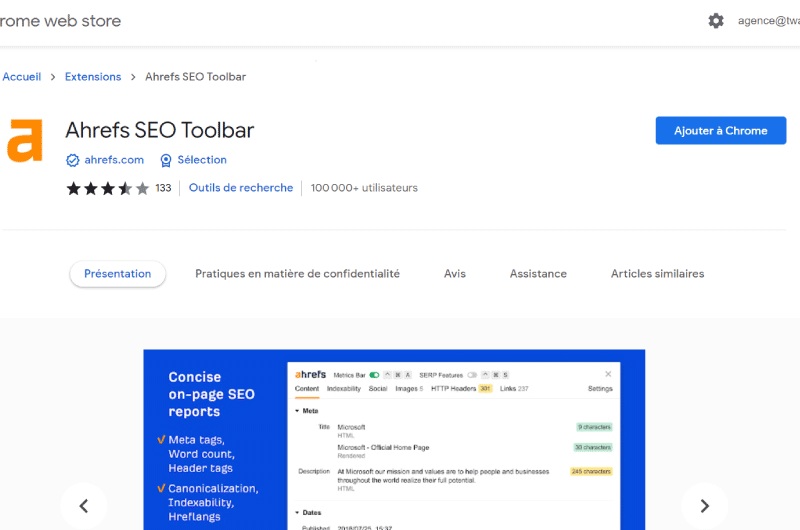Go to Accueil breadcrumb
800x530 pixels.
tap(21, 77)
